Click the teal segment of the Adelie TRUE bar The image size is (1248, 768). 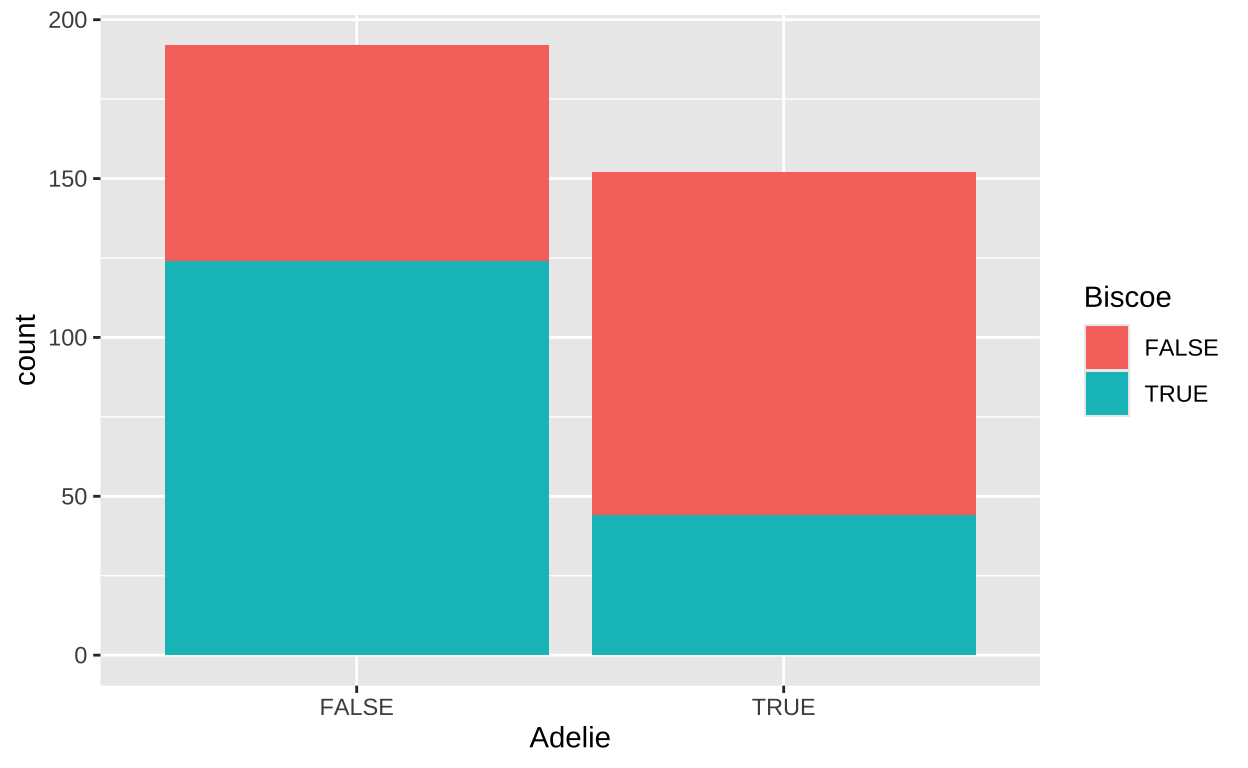pyautogui.click(x=784, y=585)
